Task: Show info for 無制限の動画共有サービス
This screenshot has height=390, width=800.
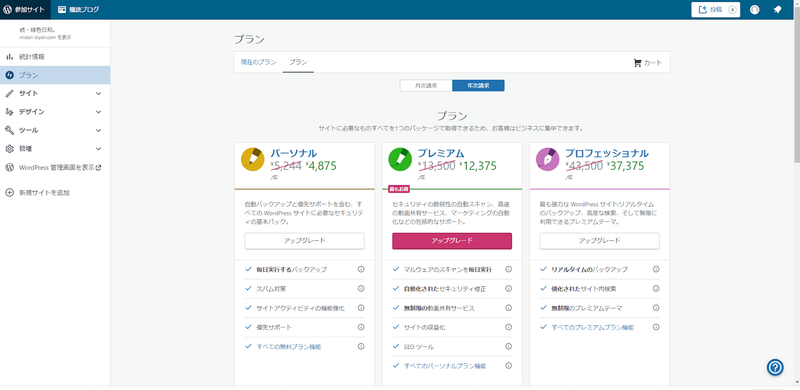Action: pyautogui.click(x=508, y=308)
